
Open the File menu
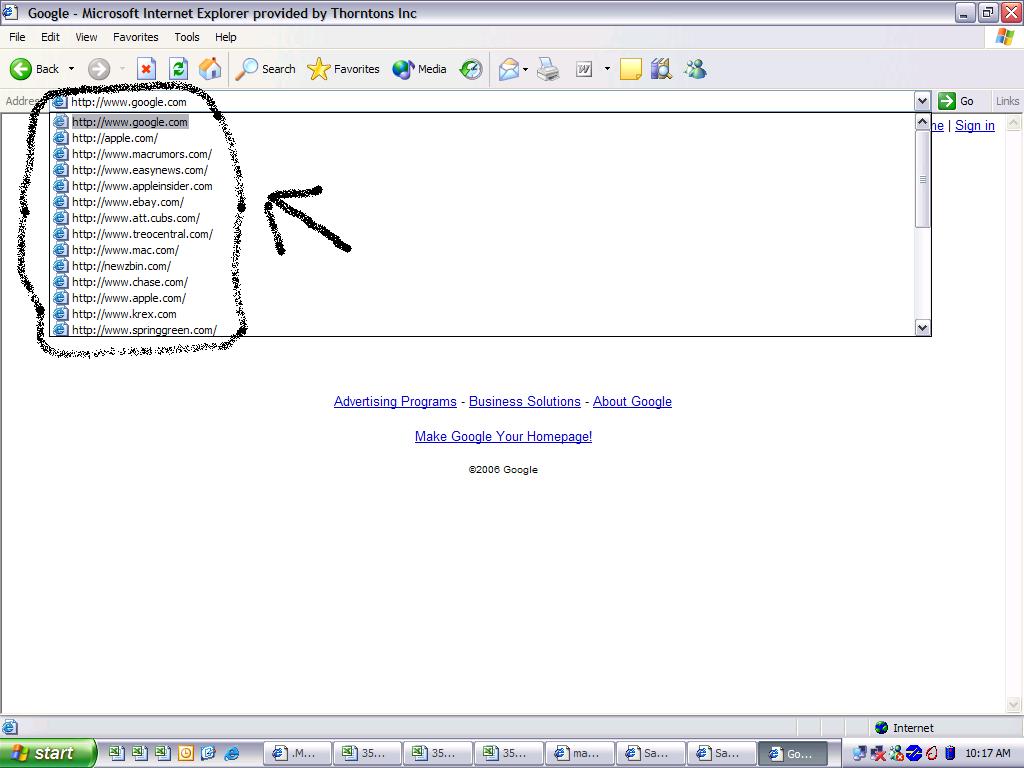18,37
